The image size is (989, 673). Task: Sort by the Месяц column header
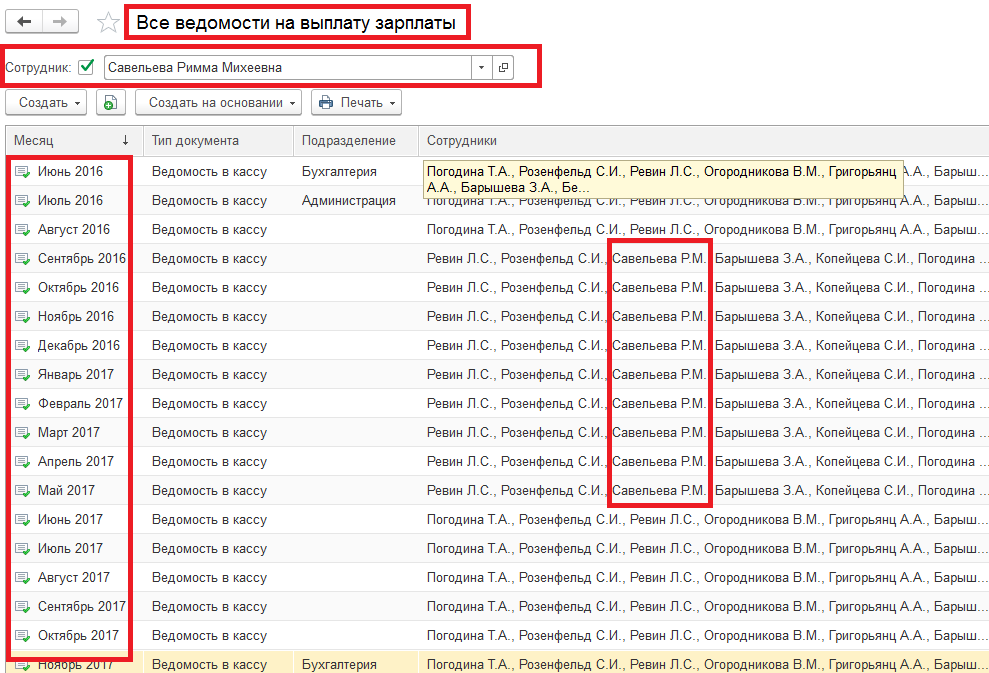pyautogui.click(x=74, y=141)
